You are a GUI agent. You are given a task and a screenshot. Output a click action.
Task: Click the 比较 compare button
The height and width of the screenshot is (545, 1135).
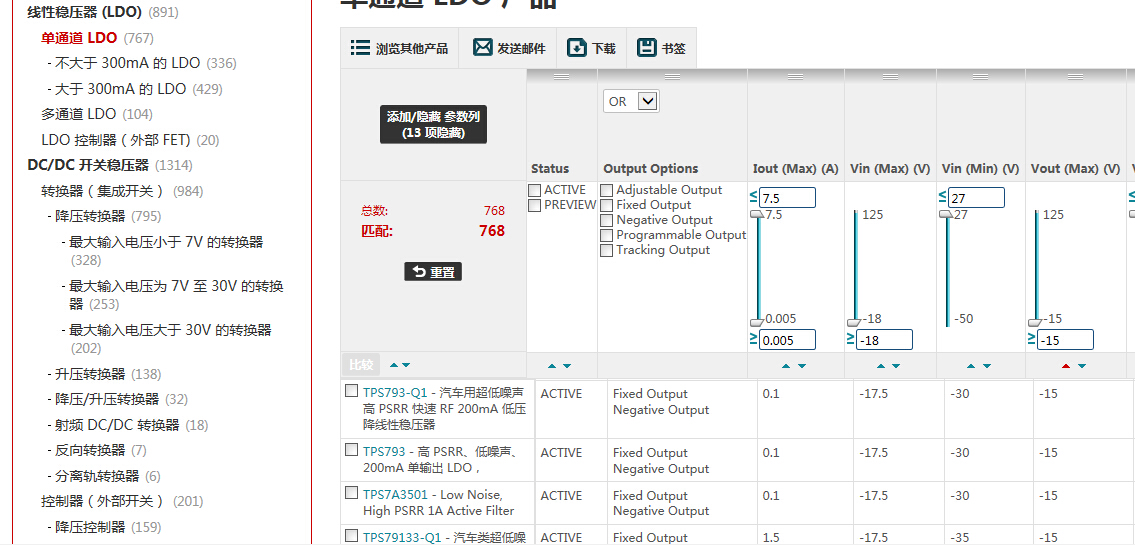tap(361, 365)
